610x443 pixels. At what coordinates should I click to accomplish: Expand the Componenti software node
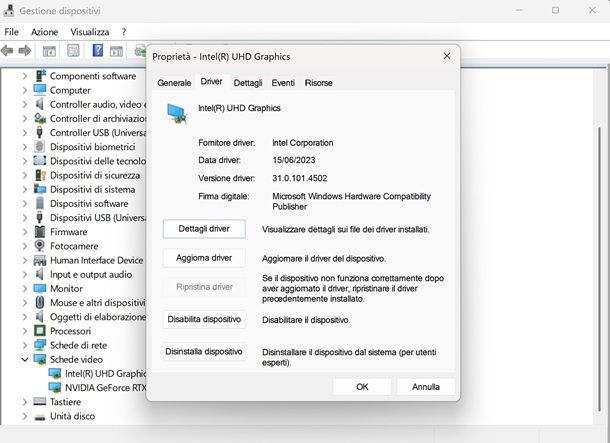25,76
